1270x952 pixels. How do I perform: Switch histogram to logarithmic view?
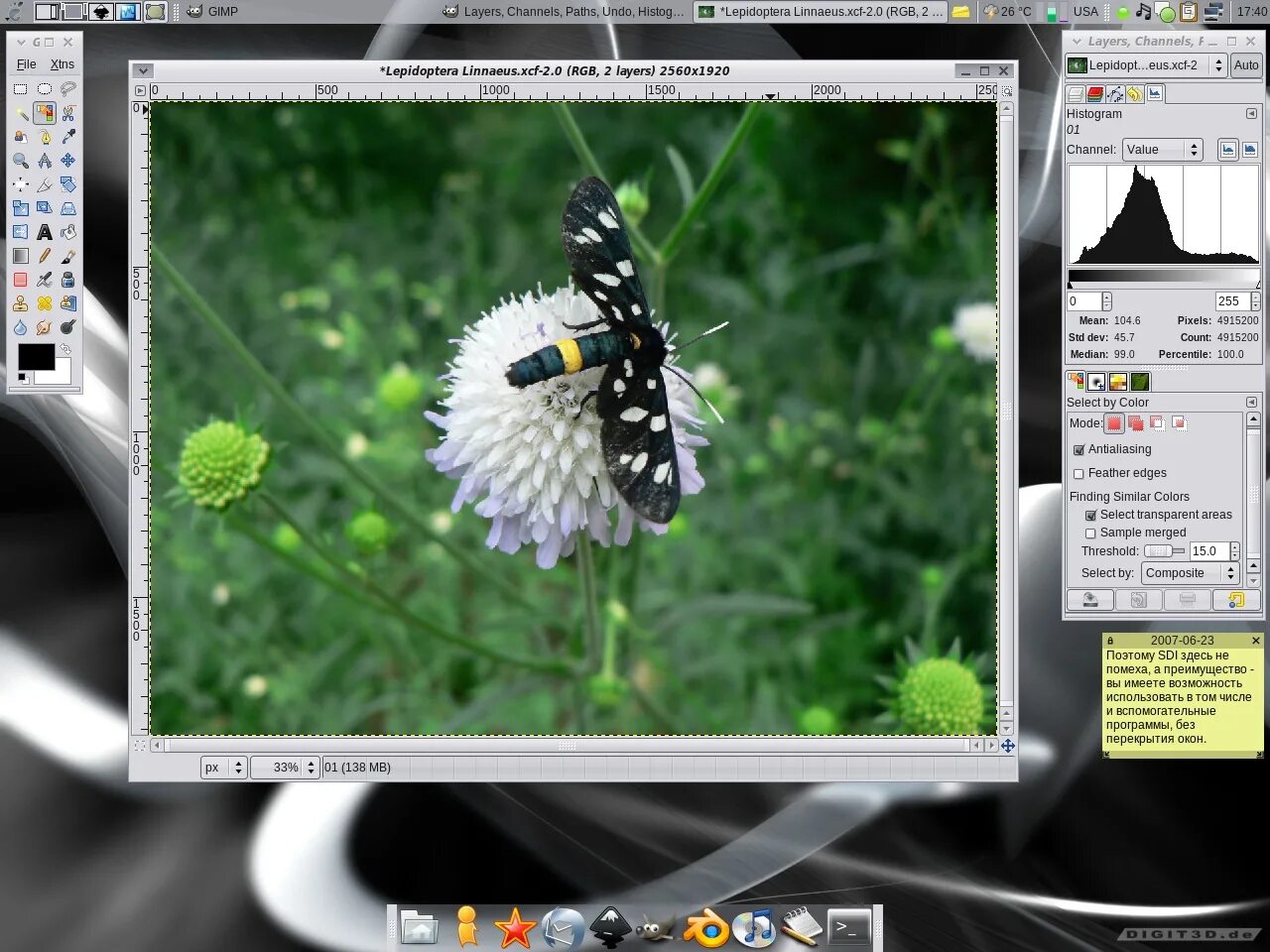point(1250,150)
